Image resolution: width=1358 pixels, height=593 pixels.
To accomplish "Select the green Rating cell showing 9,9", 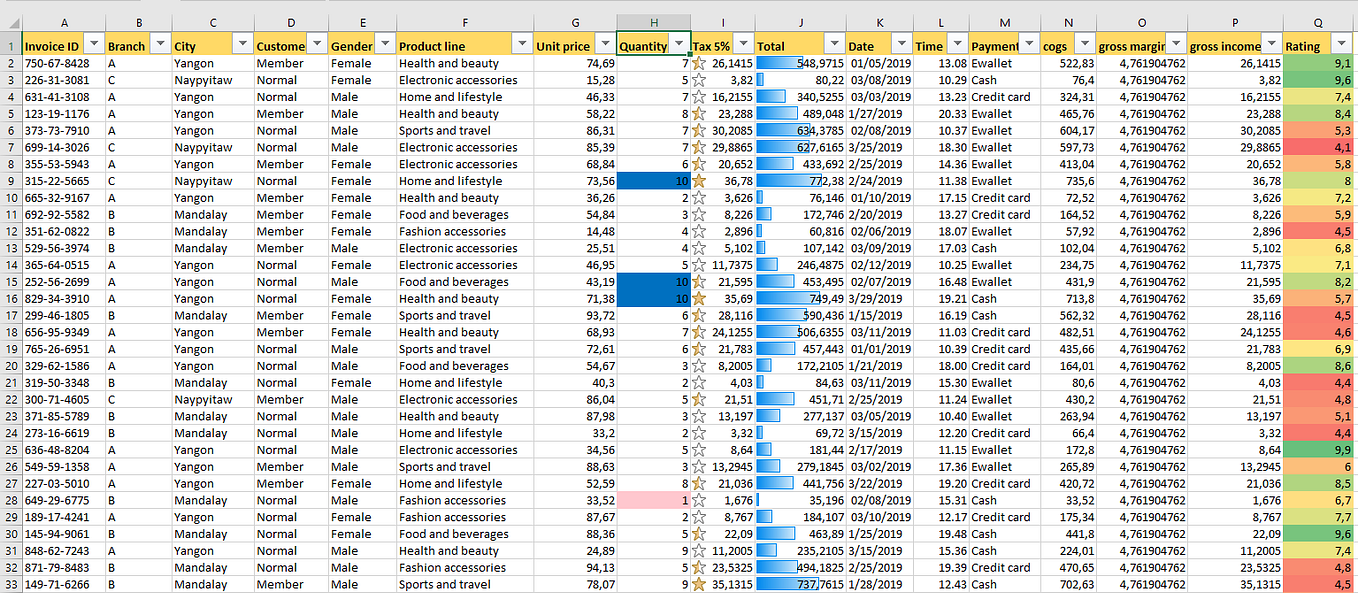I will 1320,449.
